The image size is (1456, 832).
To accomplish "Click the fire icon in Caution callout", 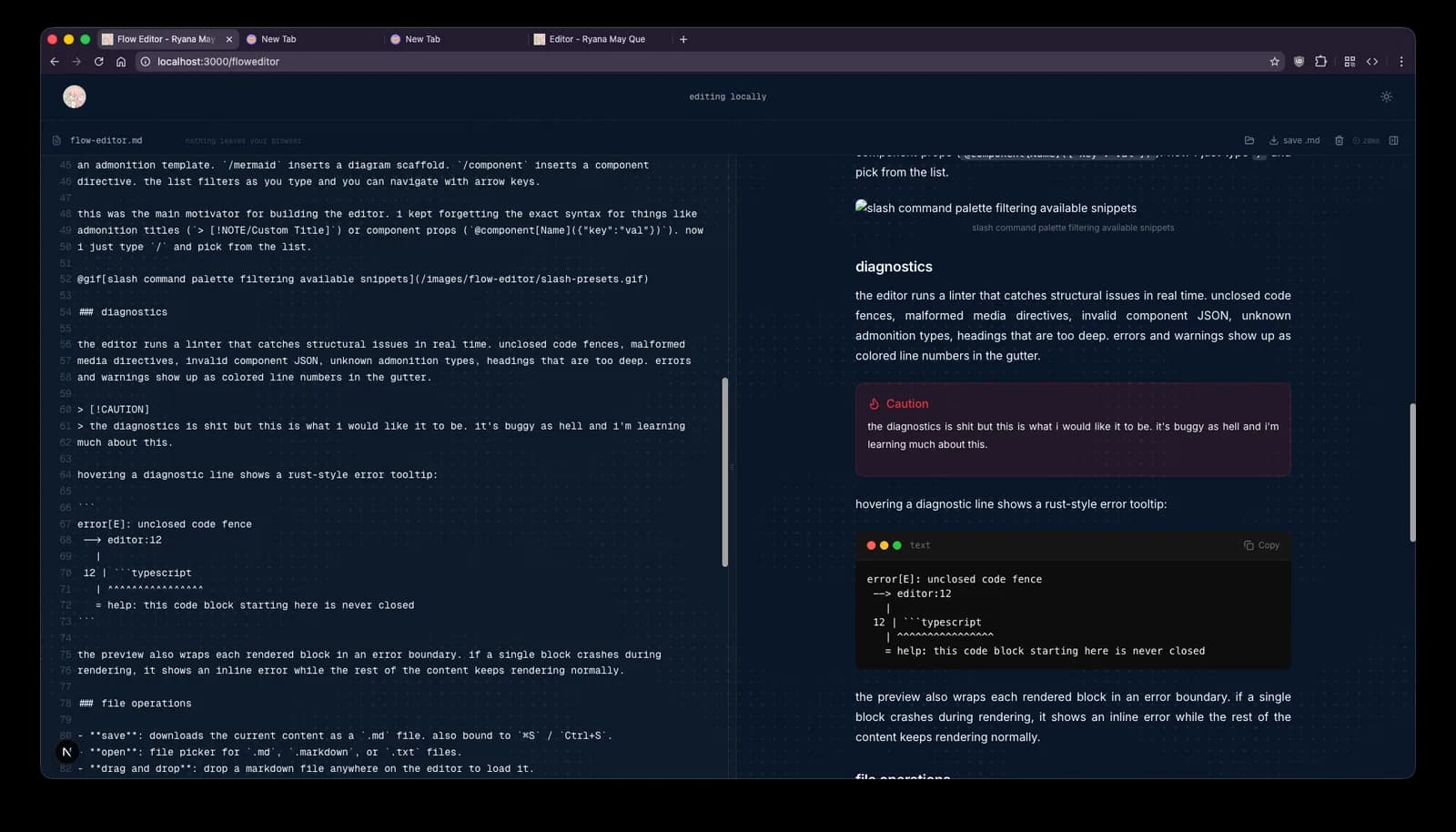I will pos(874,404).
